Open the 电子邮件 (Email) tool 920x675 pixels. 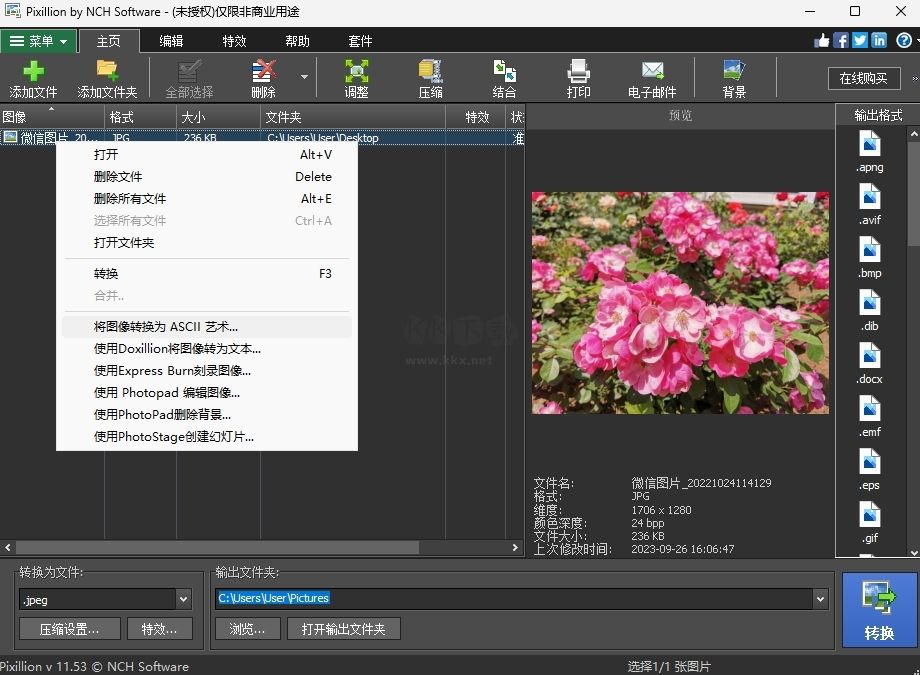652,78
